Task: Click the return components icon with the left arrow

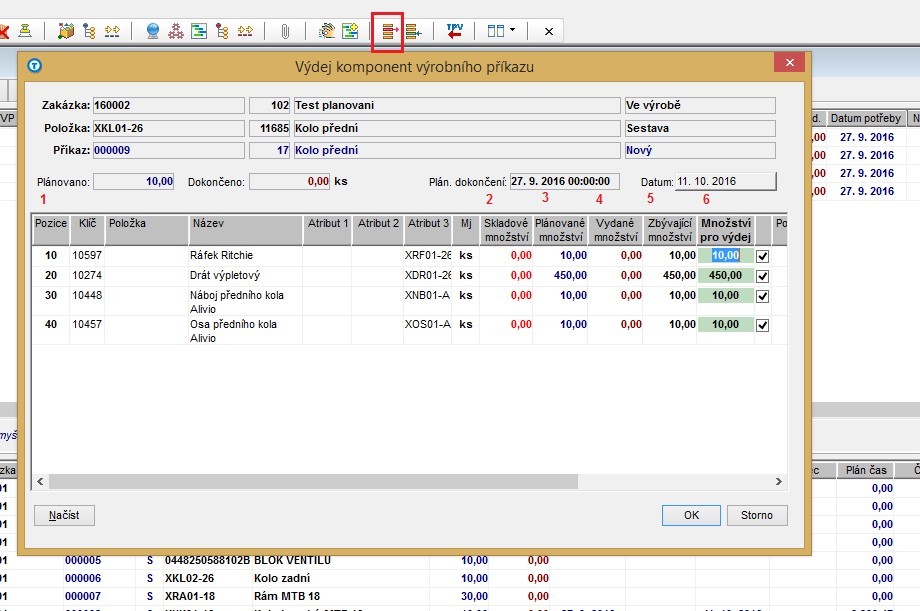Action: click(x=414, y=31)
